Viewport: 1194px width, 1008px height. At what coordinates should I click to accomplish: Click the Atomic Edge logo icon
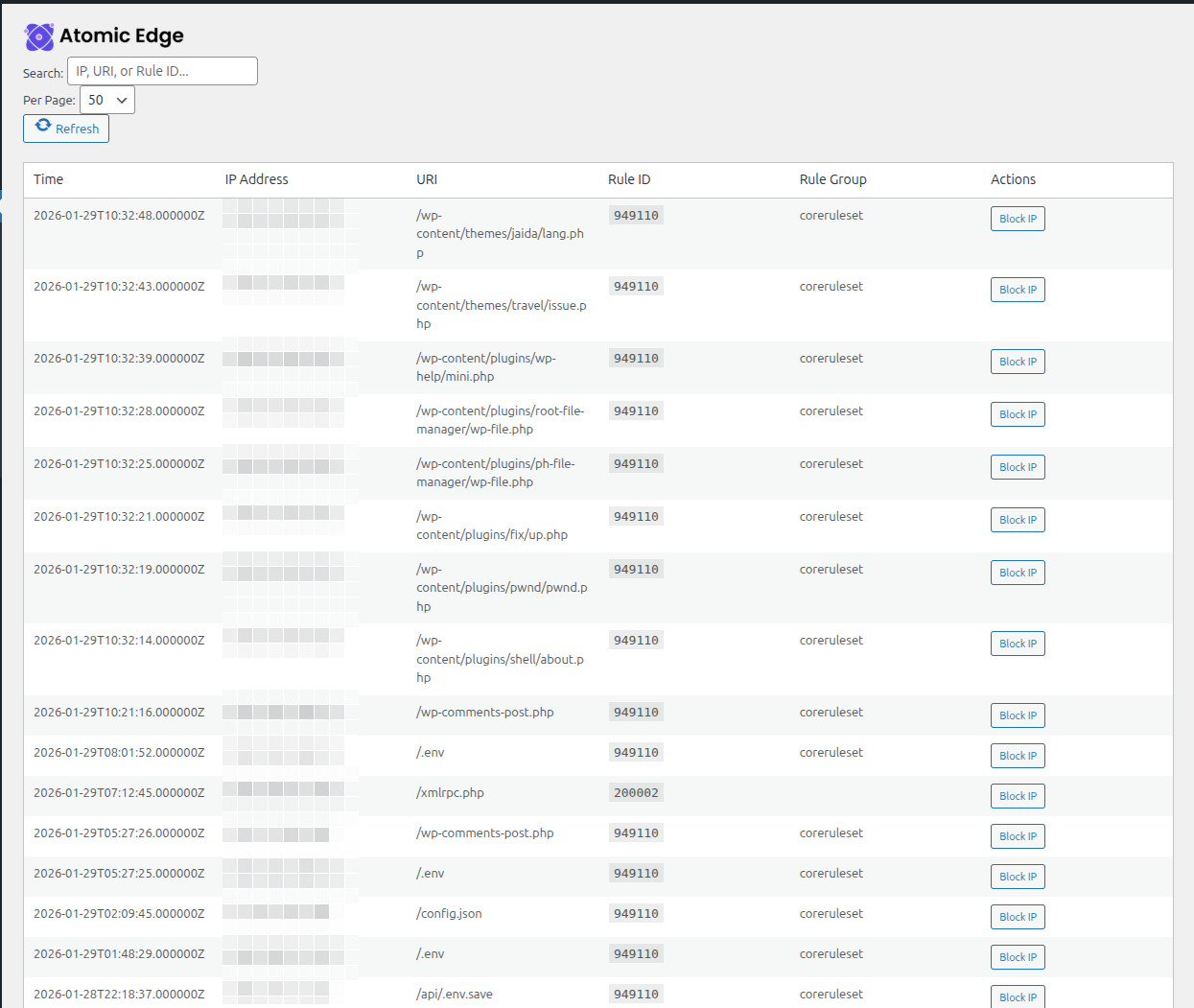[38, 35]
